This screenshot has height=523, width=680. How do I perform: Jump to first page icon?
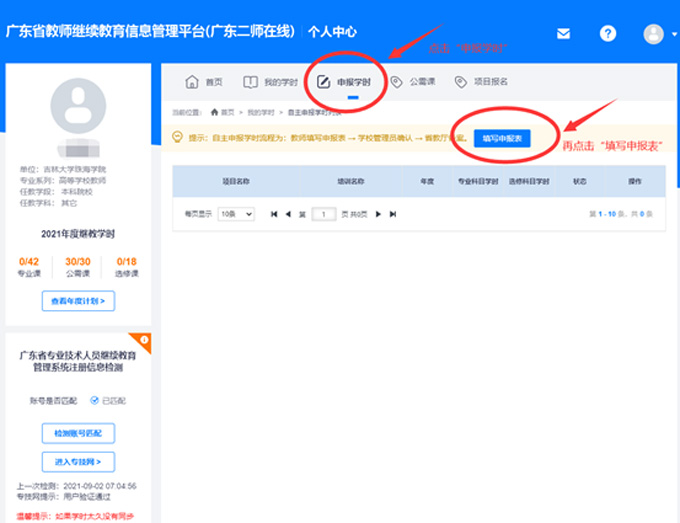click(x=274, y=214)
